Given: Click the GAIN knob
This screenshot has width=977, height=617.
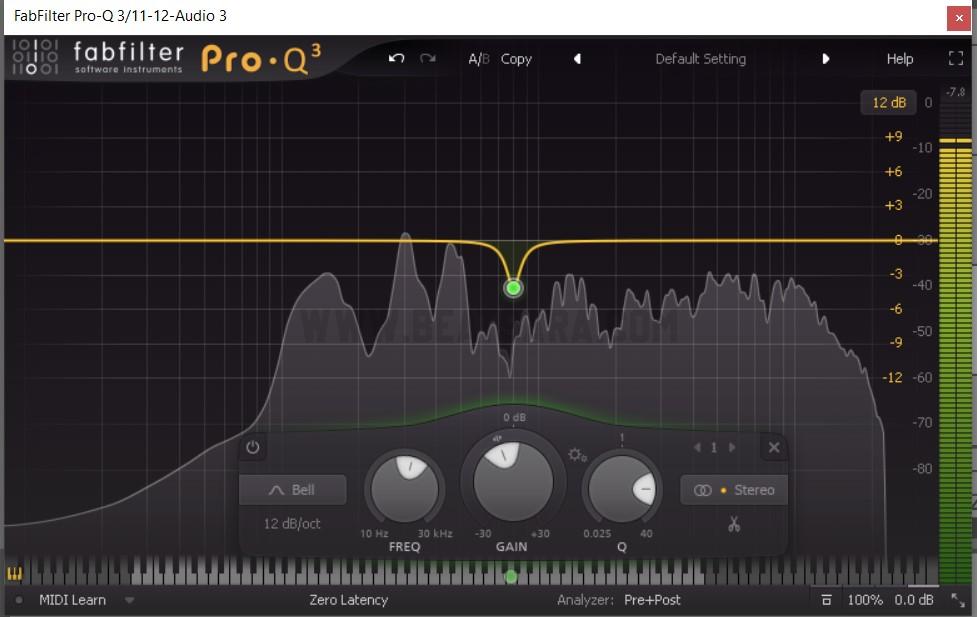Looking at the screenshot, I should pyautogui.click(x=513, y=478).
